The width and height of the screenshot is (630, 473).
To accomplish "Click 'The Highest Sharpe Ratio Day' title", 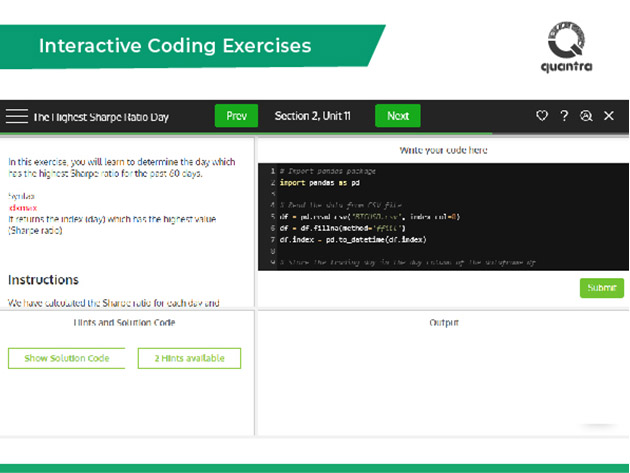I will coord(100,117).
